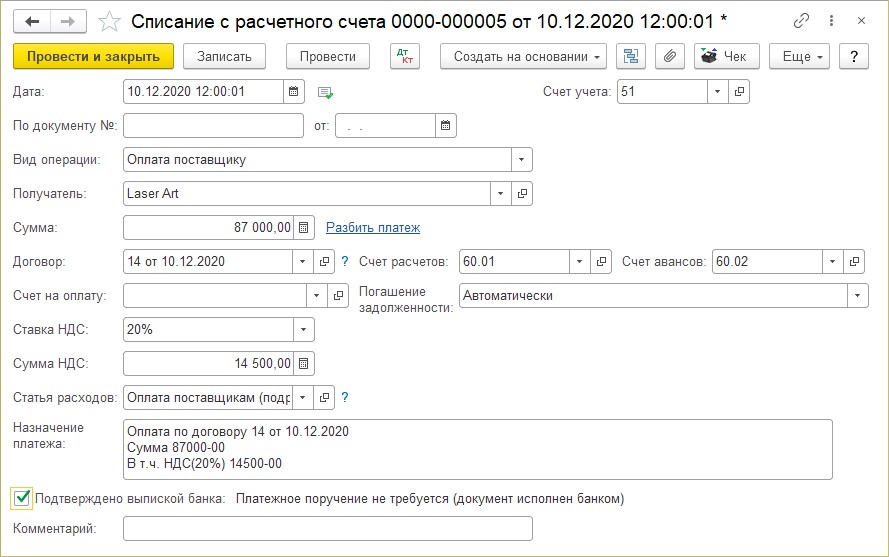
Task: Open calendar for the 'от' document date field
Action: coord(446,125)
